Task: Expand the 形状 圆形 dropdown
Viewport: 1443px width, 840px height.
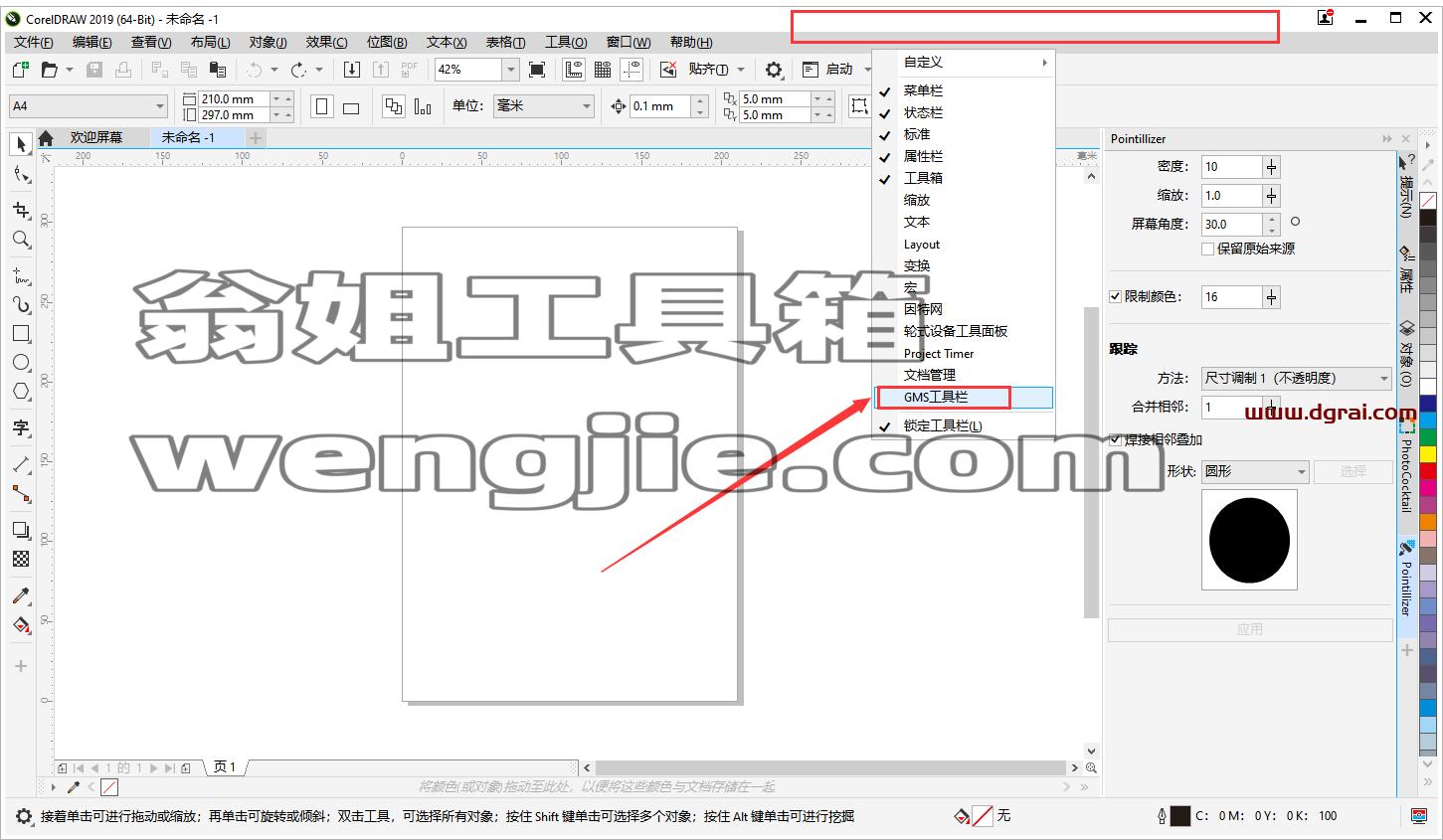Action: click(x=1255, y=471)
